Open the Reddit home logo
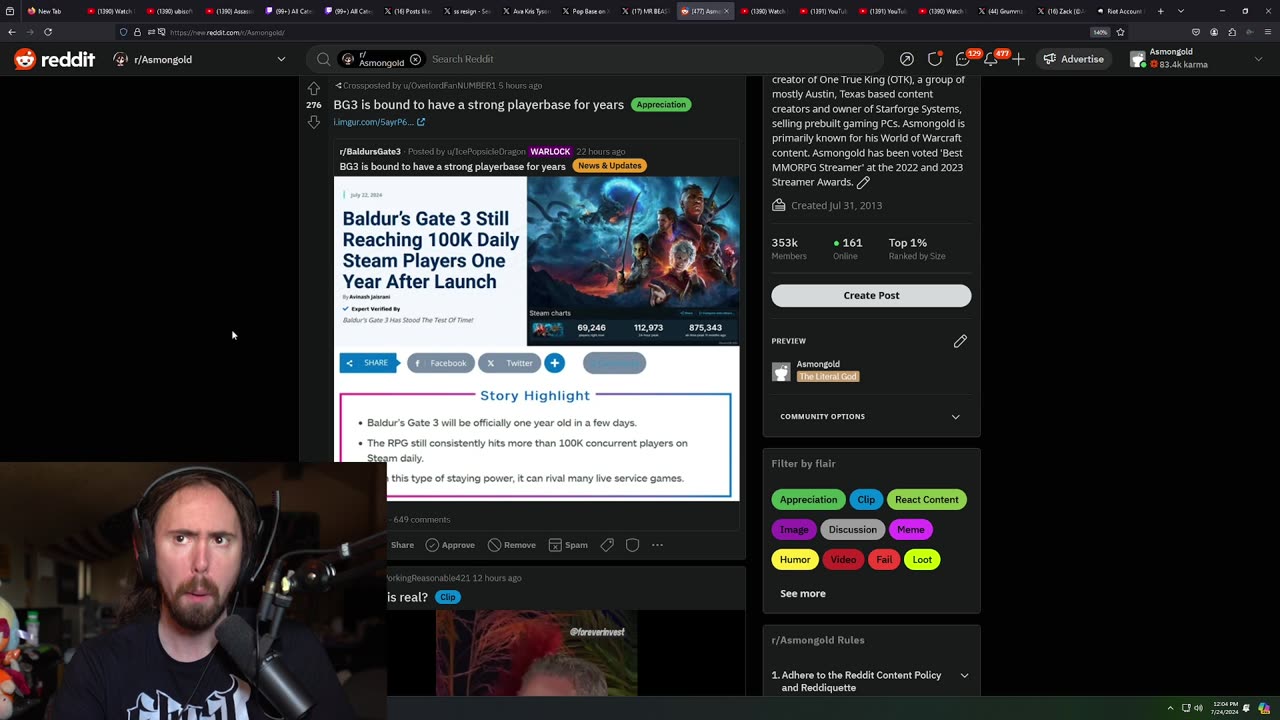The width and height of the screenshot is (1280, 720). click(x=55, y=59)
